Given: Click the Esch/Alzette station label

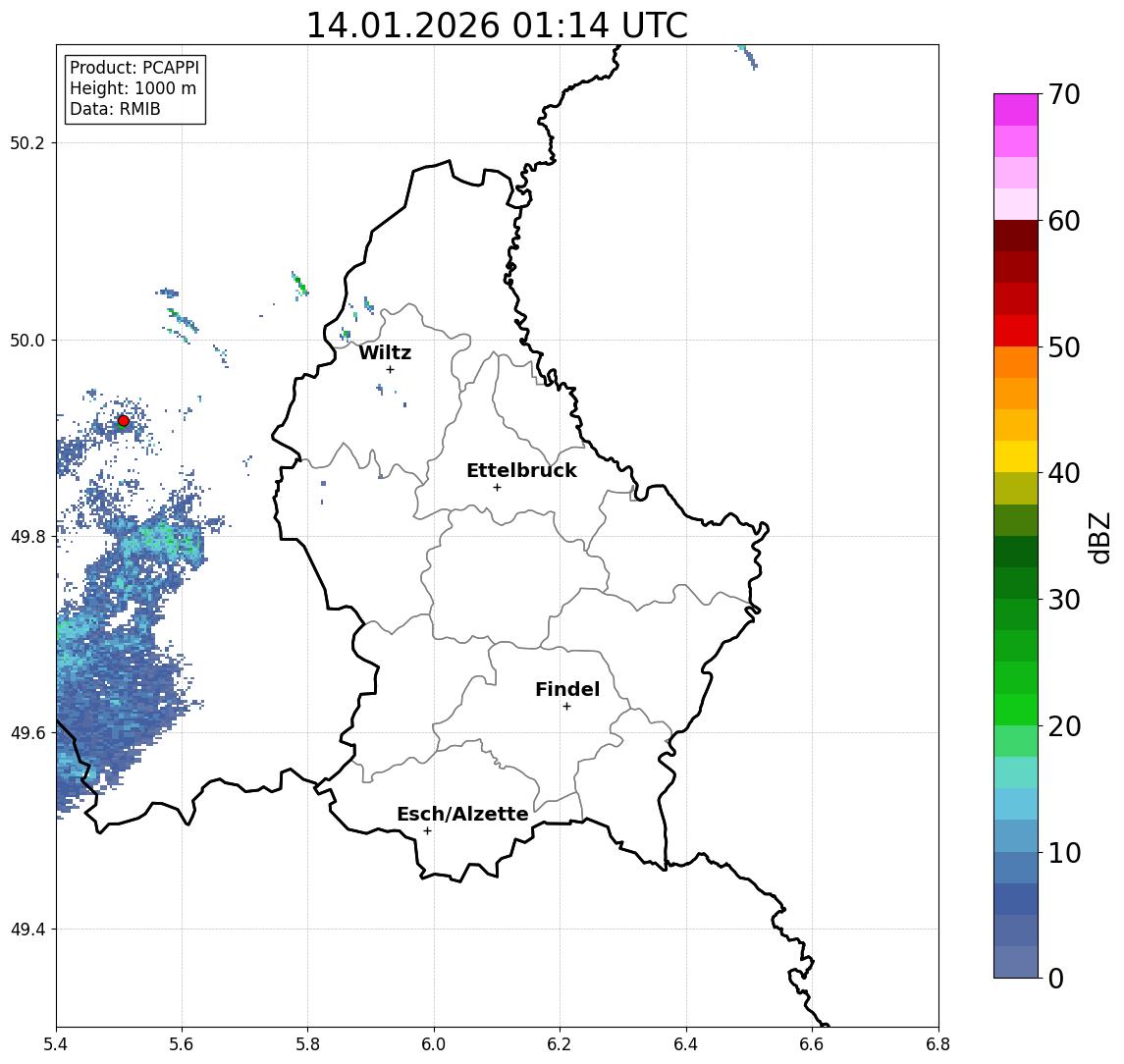Looking at the screenshot, I should pos(462,814).
